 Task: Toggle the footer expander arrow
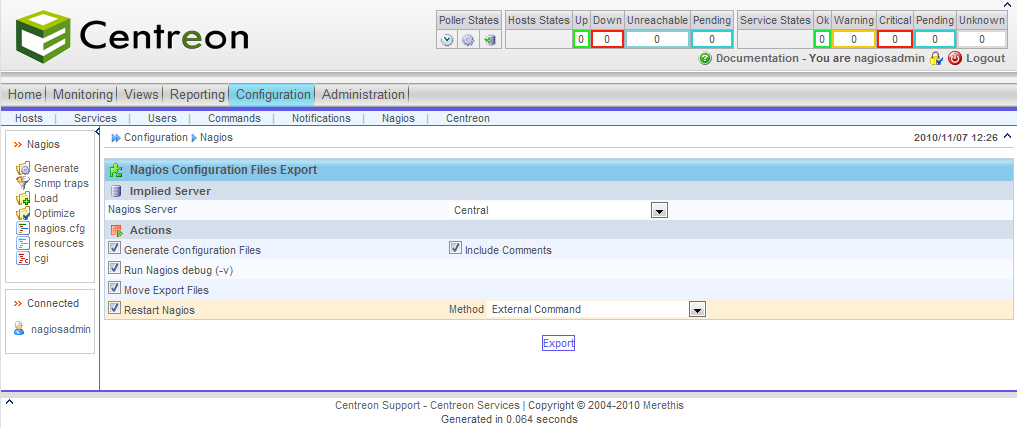pos(9,402)
